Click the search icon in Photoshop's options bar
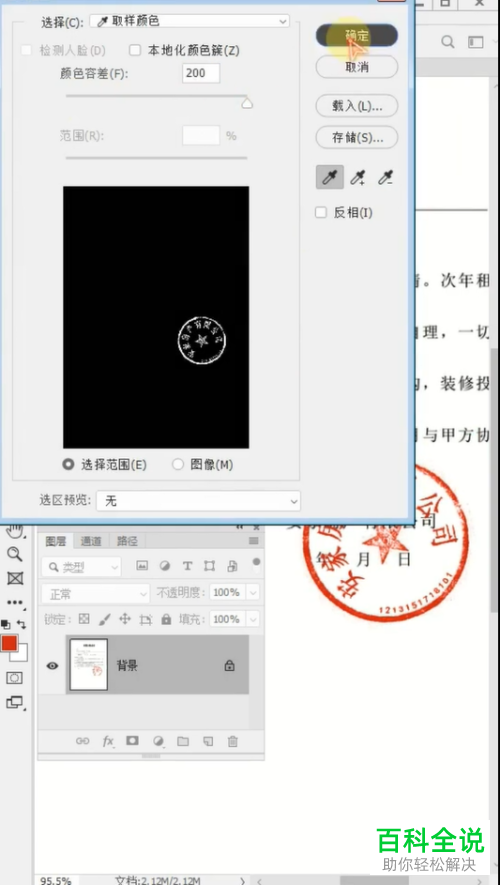This screenshot has height=885, width=500. point(448,42)
